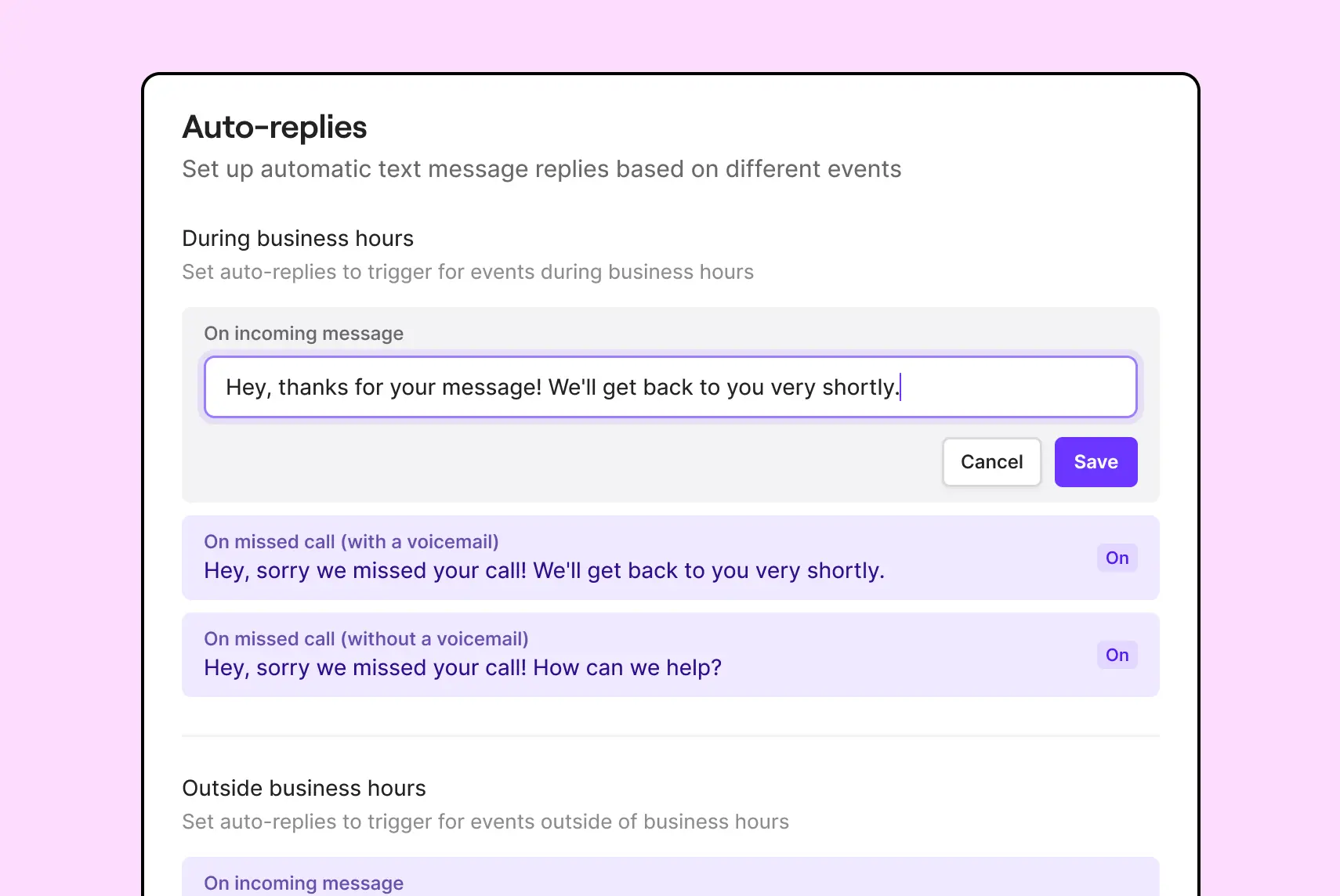
Task: Click the bottom On incoming message label
Action: [303, 883]
